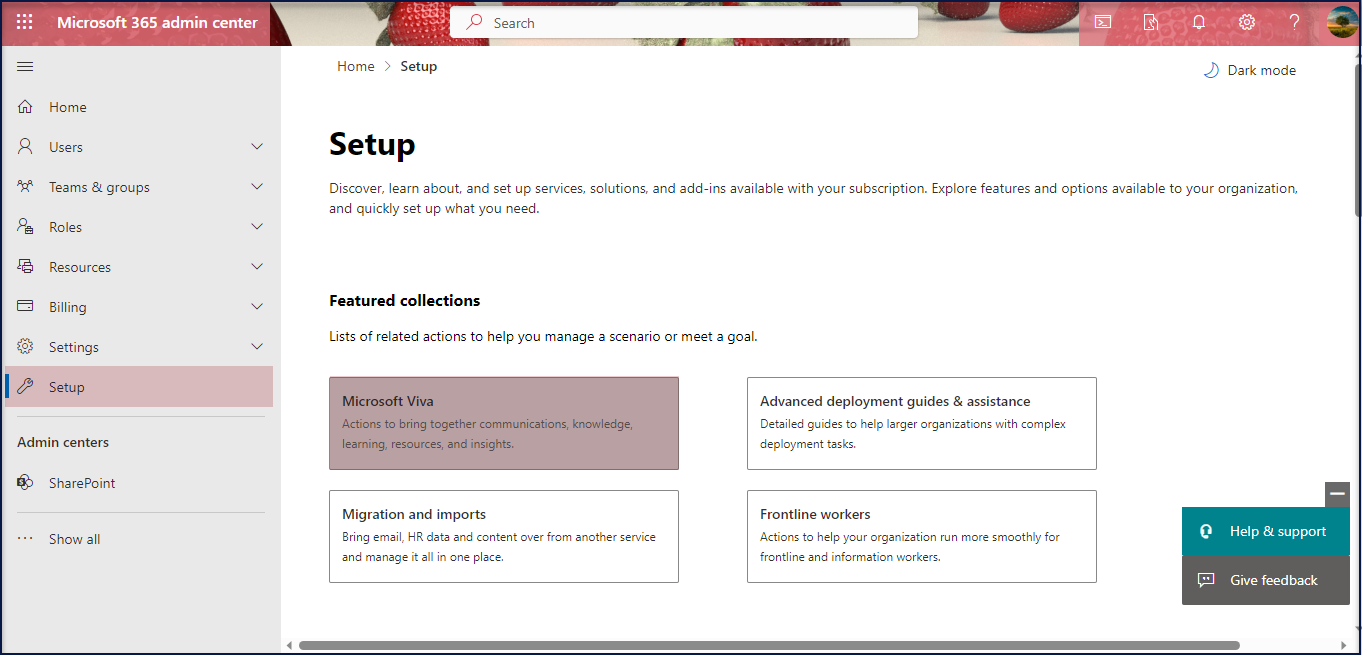Open the SharePoint admin center

click(81, 482)
